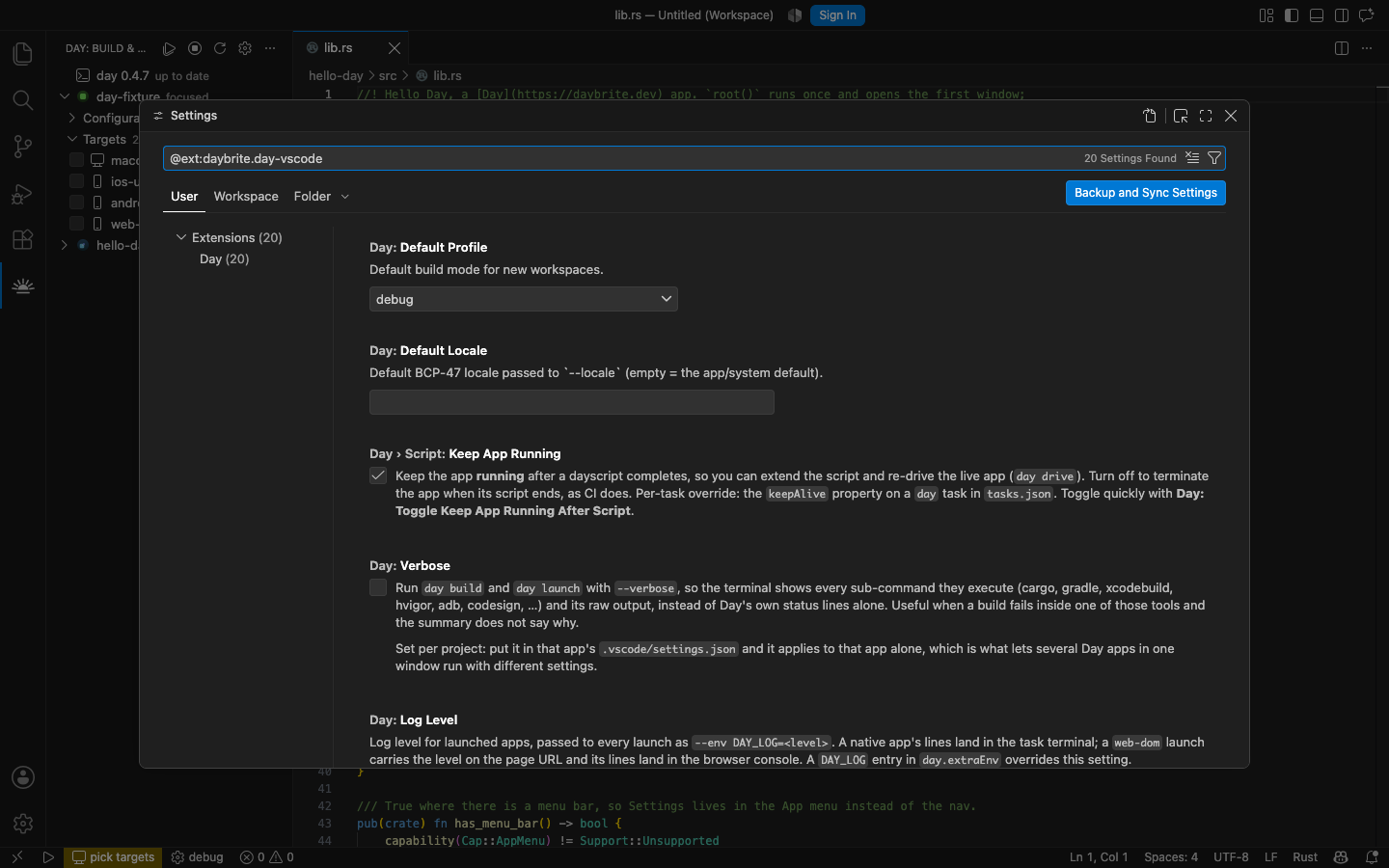The image size is (1389, 868).
Task: Click the remote window icon in status bar
Action: (16, 857)
